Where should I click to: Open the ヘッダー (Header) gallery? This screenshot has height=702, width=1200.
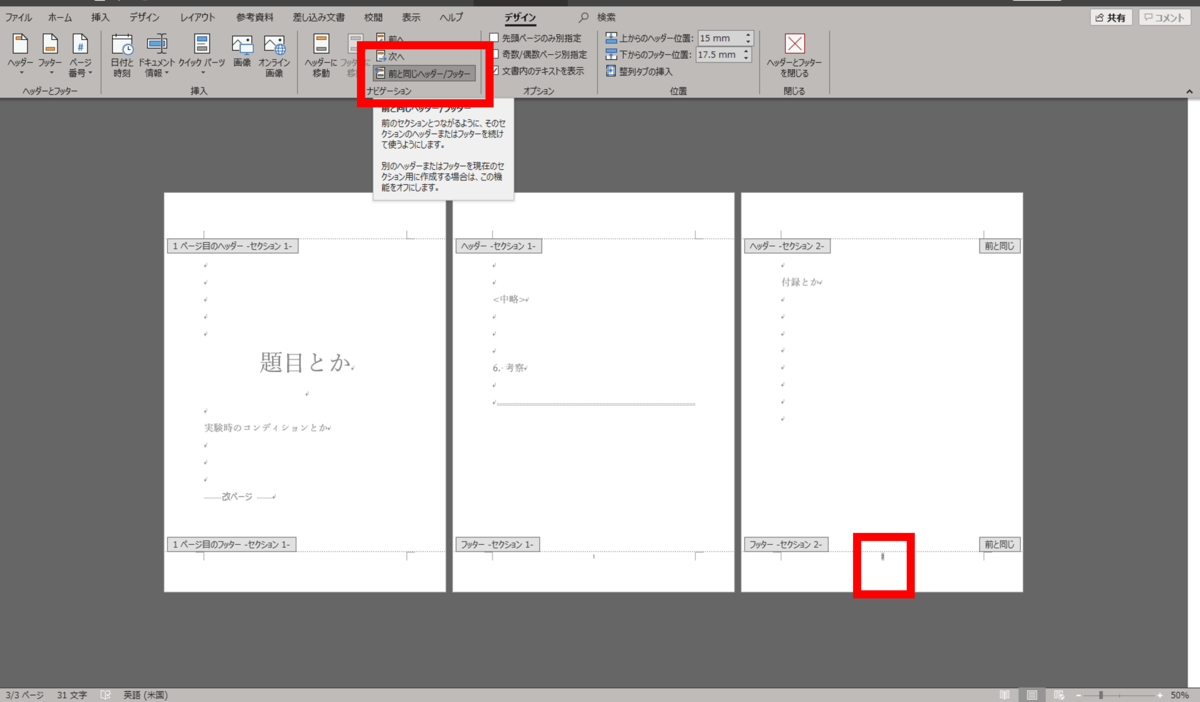pyautogui.click(x=20, y=56)
